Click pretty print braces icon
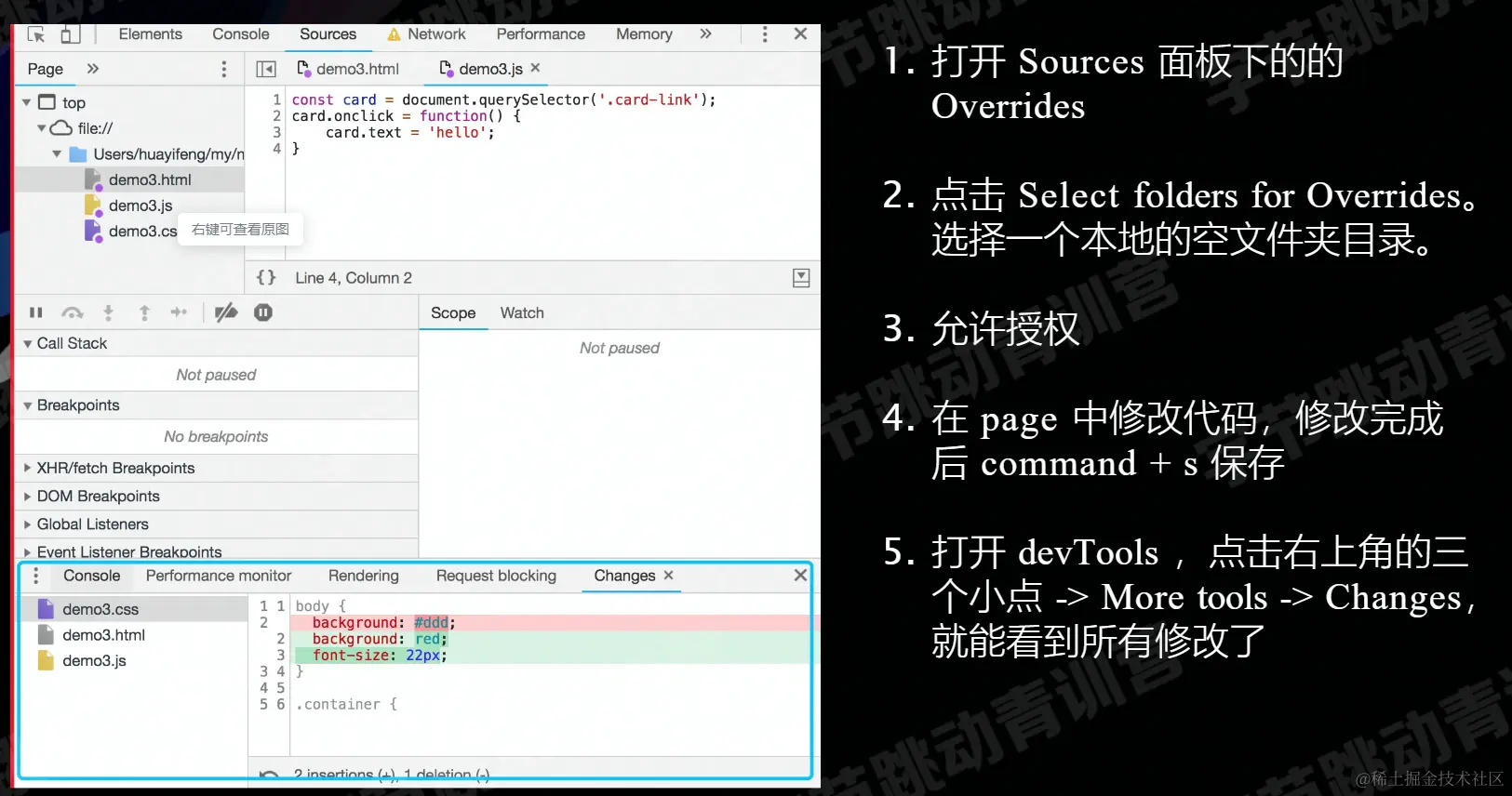The image size is (1512, 796). (x=266, y=277)
